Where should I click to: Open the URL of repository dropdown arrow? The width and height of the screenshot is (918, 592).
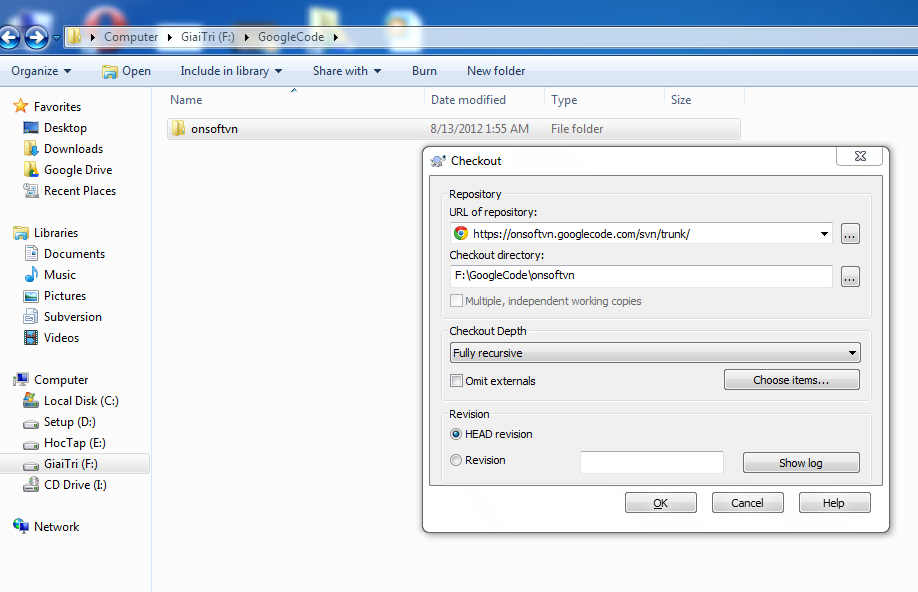pos(824,234)
